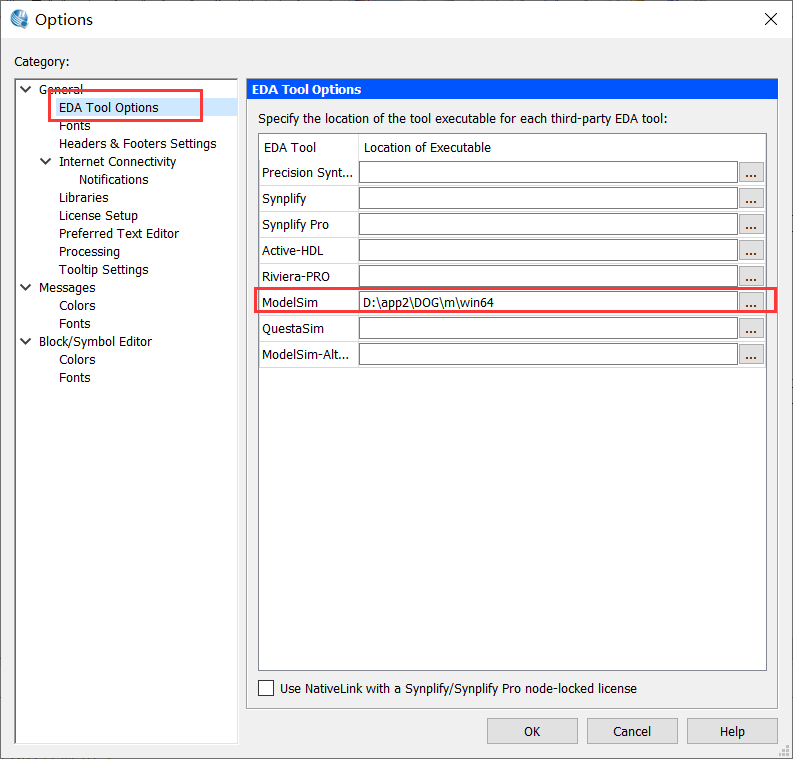Click the Riviera-PRO row label

pyautogui.click(x=296, y=277)
